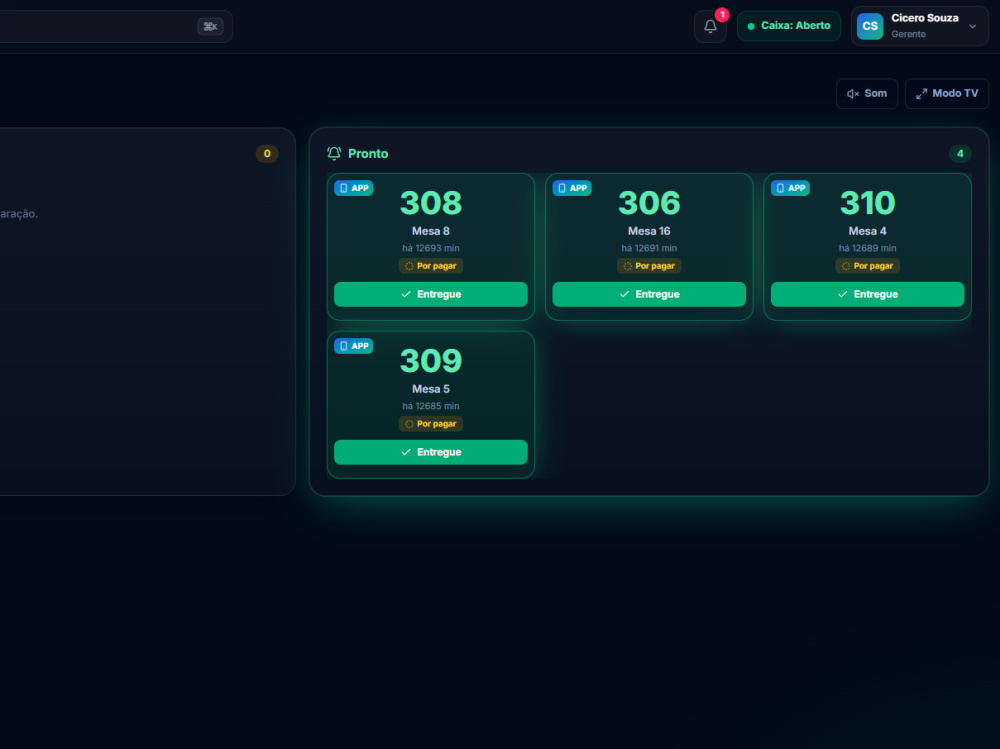1000x749 pixels.
Task: Click the keyboard shortcut key in search field
Action: [210, 26]
